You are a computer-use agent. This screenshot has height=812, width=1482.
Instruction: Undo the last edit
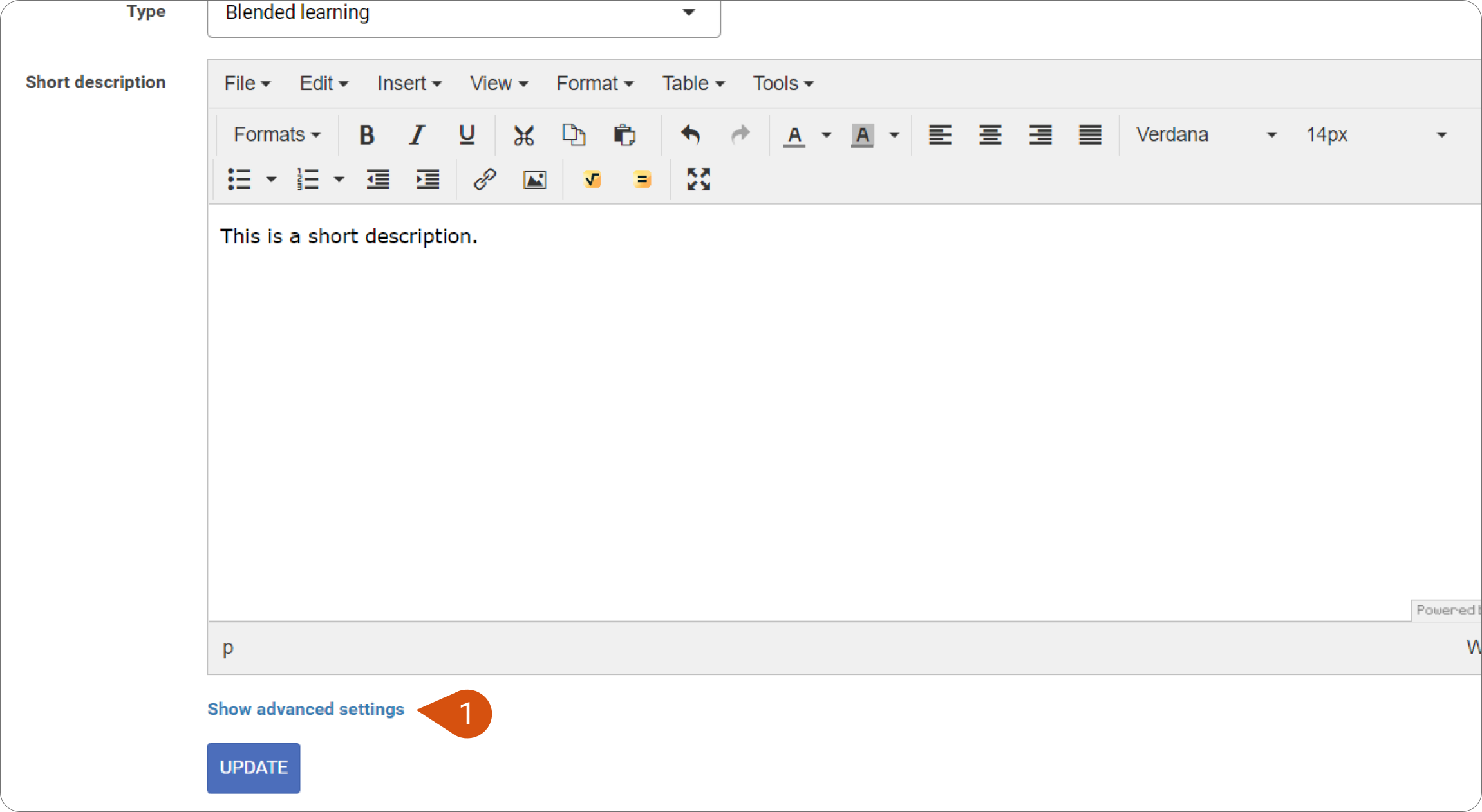click(x=690, y=135)
